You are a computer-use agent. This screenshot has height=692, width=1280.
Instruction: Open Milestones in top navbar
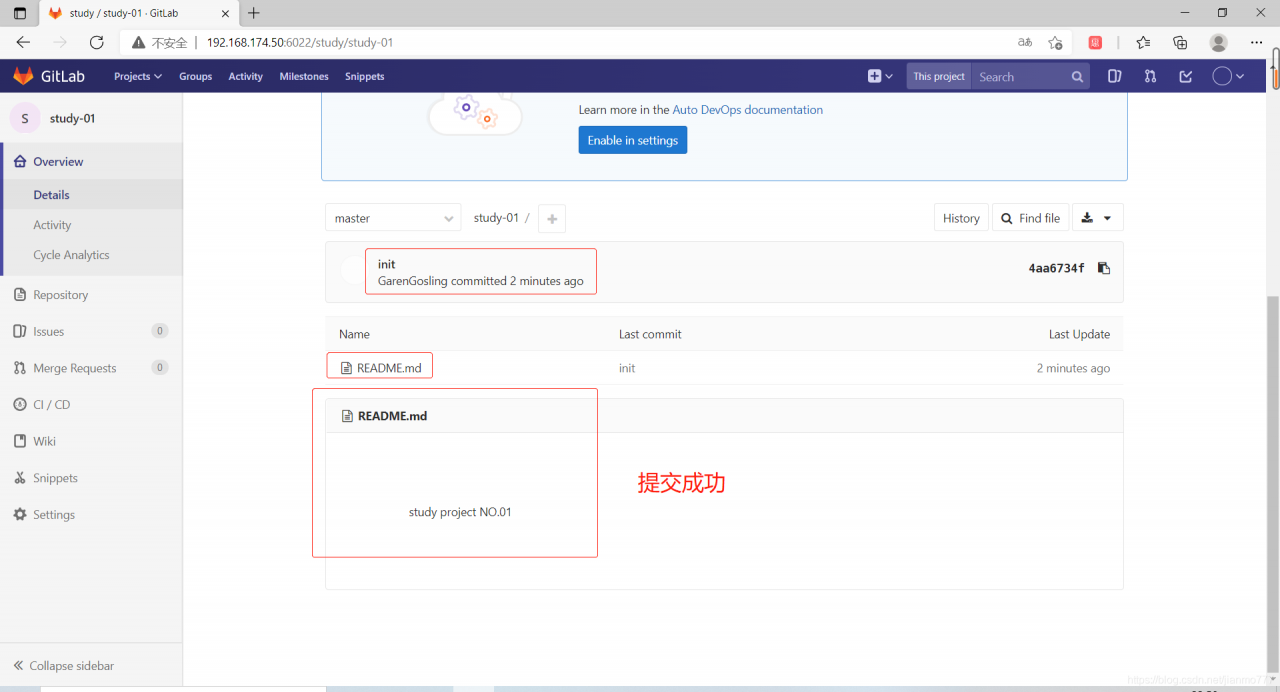(304, 76)
